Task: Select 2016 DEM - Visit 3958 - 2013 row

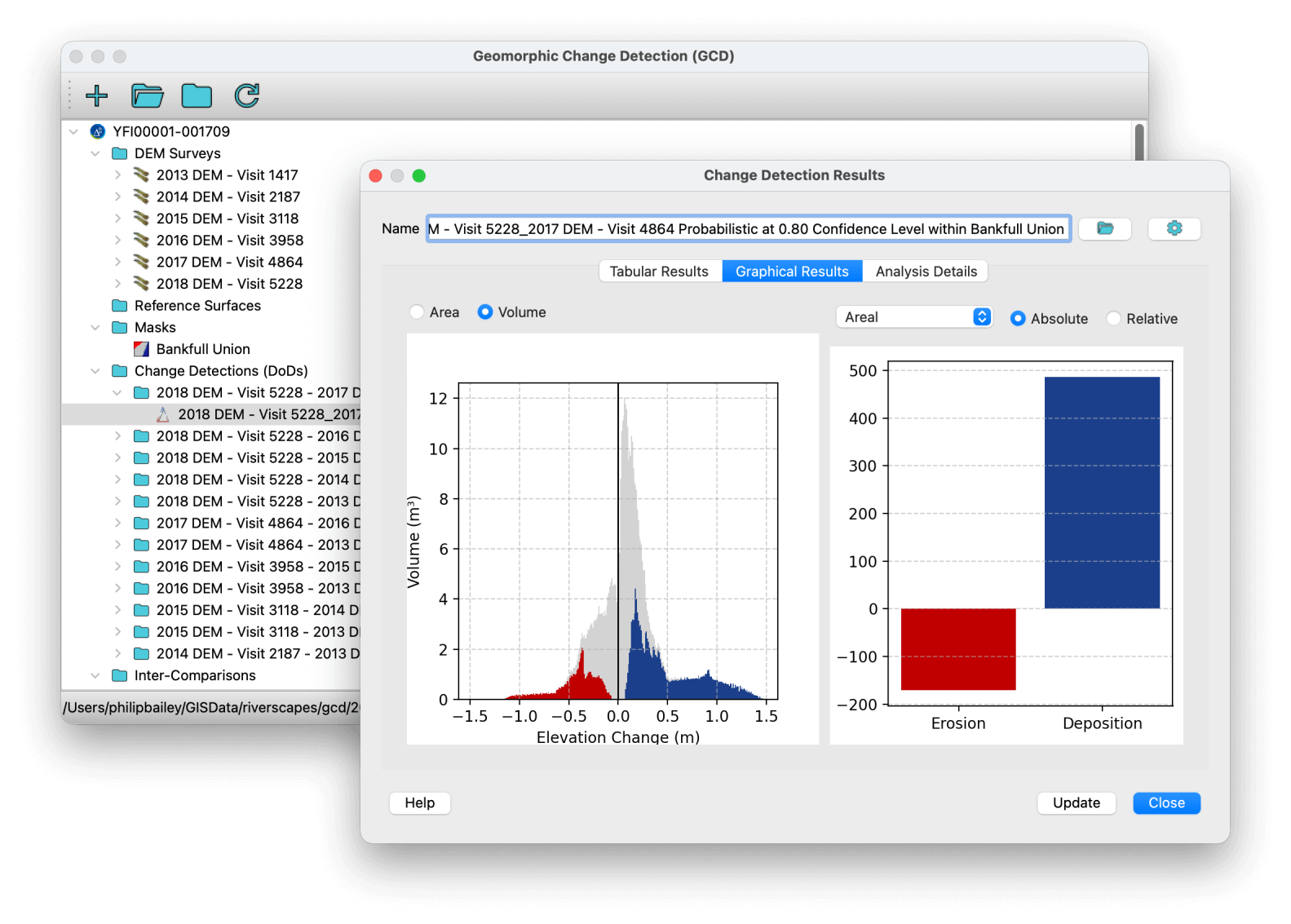Action: pyautogui.click(x=211, y=588)
